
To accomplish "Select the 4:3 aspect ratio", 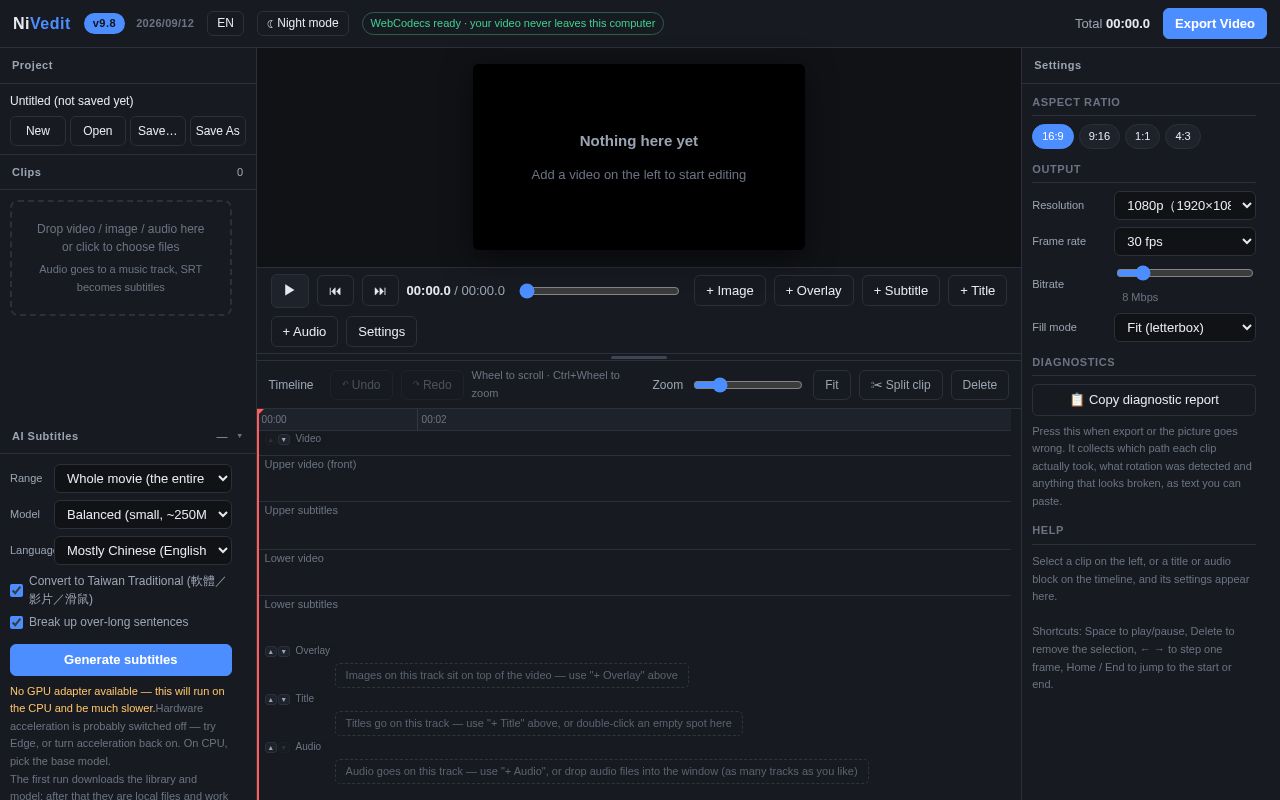I will pos(1183,136).
